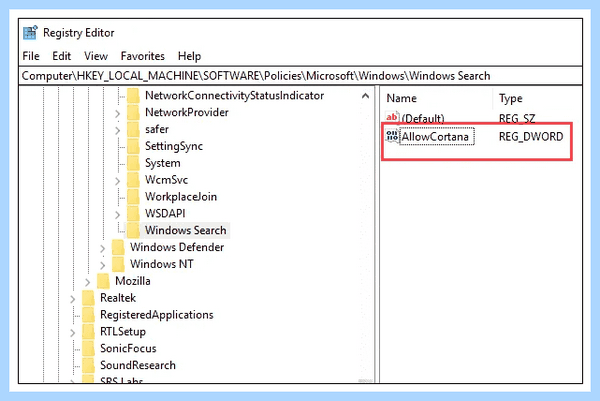Expand the Mozilla key
Screen dimensions: 600x401
88,282
